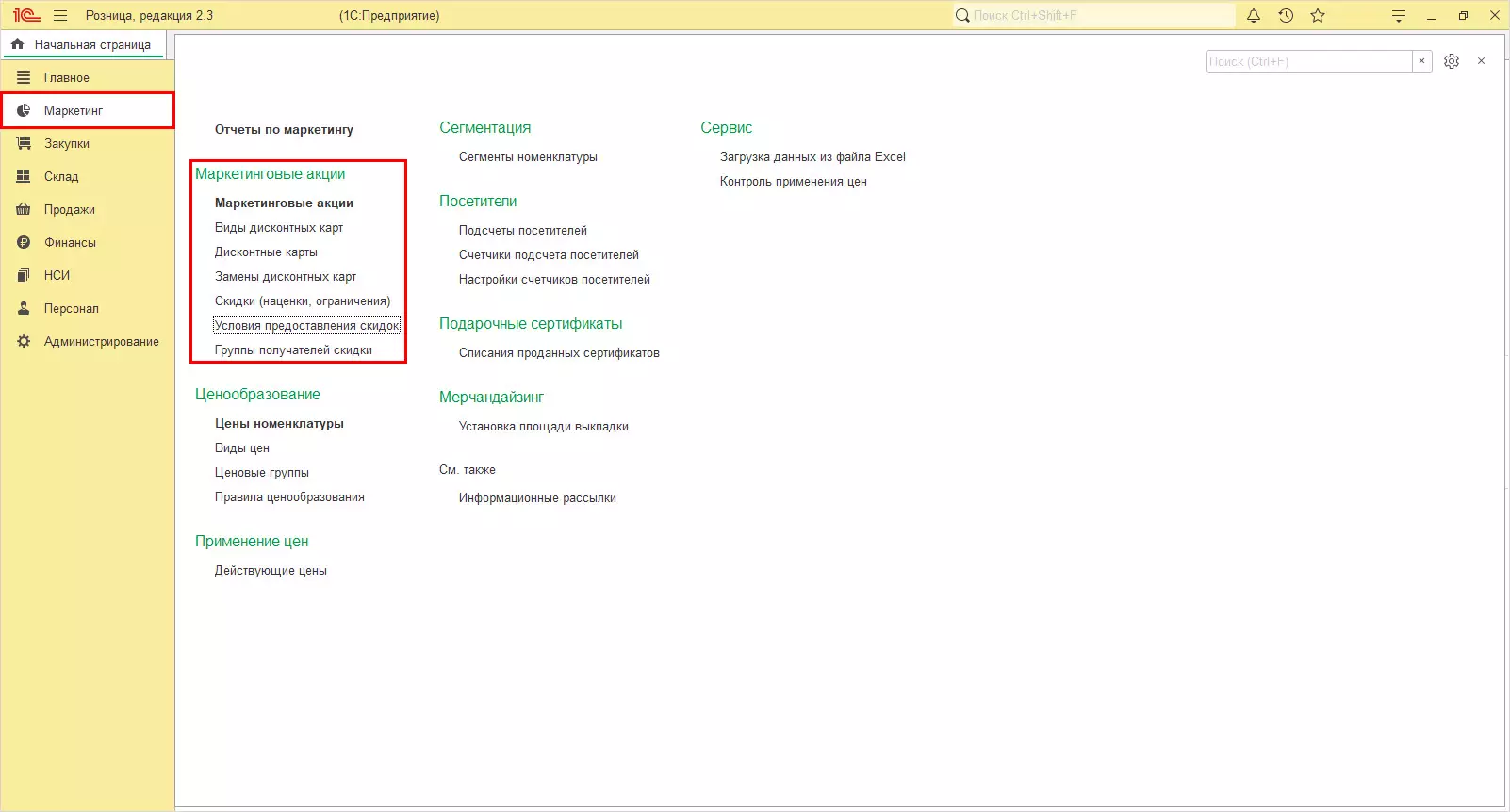Click the Администрирование gear icon
This screenshot has height=812, width=1510.
coord(24,341)
